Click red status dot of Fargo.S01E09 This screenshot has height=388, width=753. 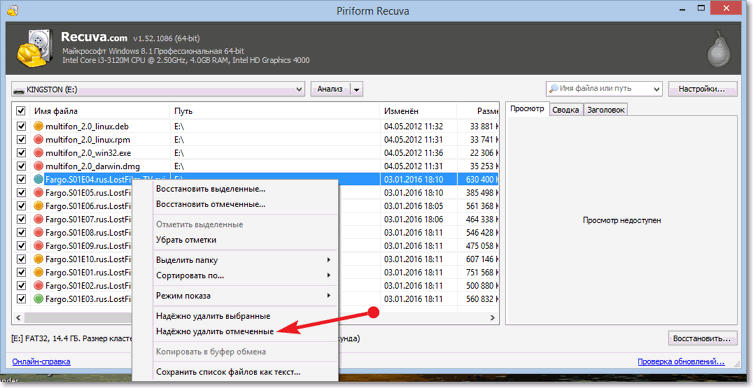(x=38, y=246)
